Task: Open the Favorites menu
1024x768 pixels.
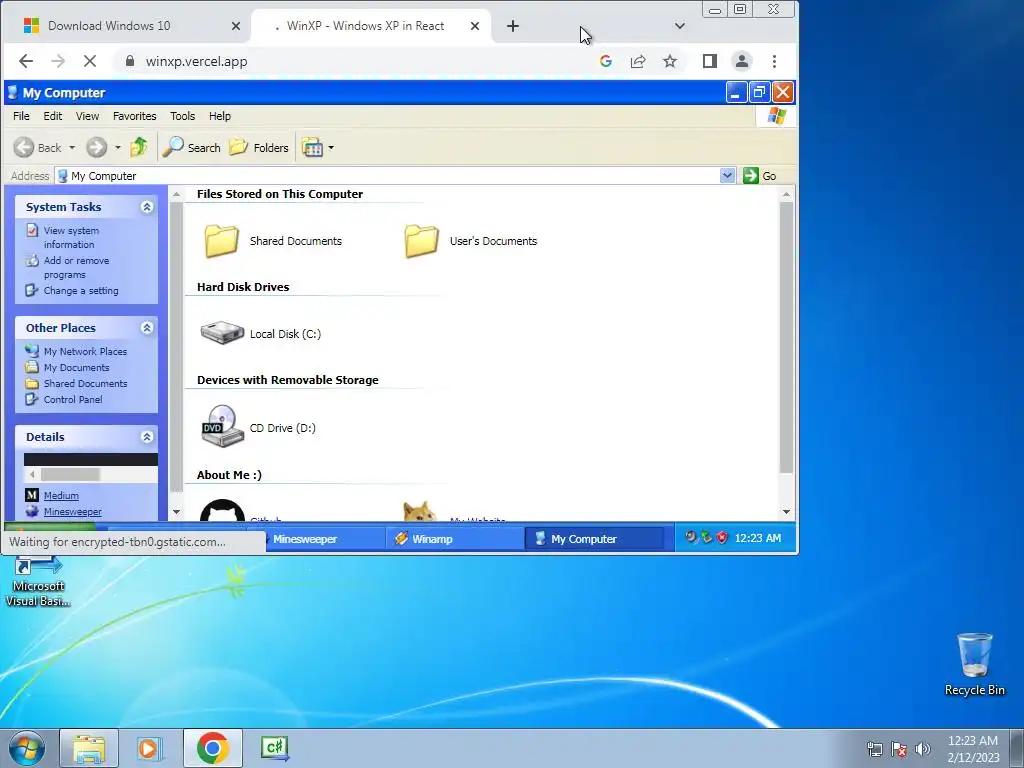Action: (135, 116)
